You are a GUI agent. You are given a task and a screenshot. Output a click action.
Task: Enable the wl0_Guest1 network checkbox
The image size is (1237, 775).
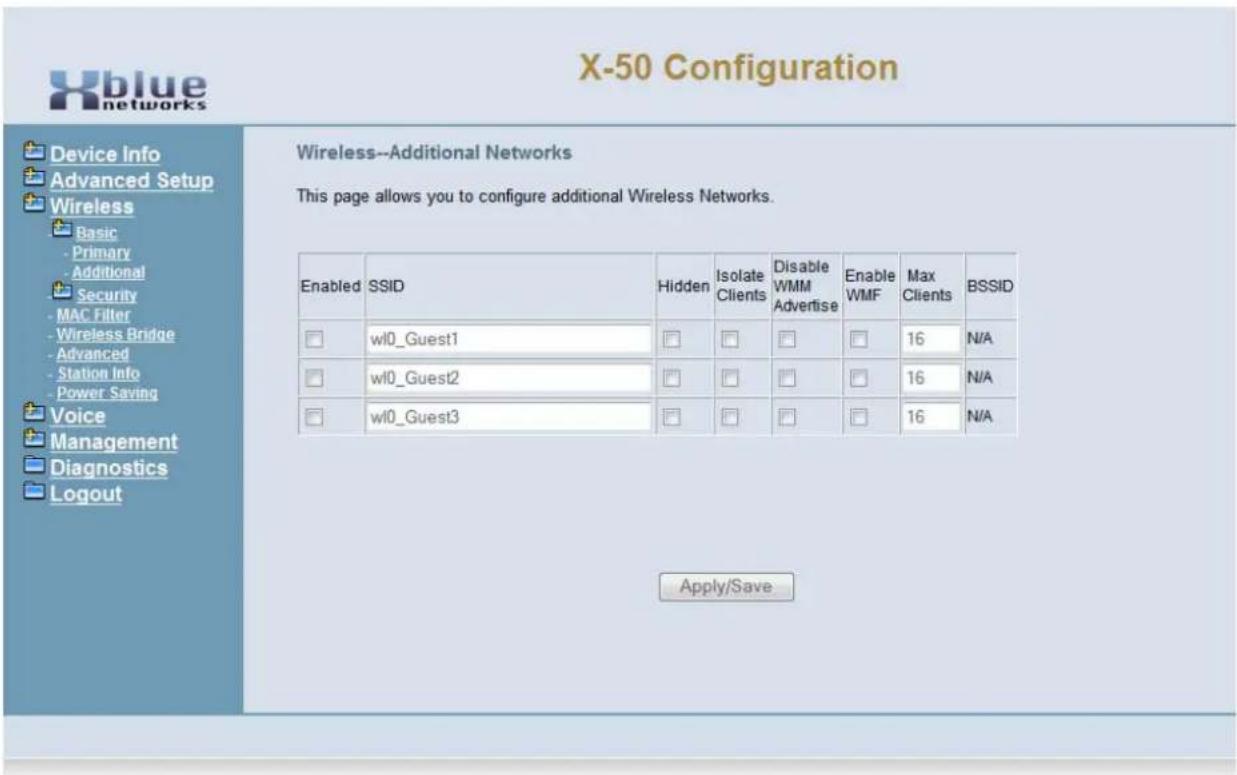tap(315, 340)
